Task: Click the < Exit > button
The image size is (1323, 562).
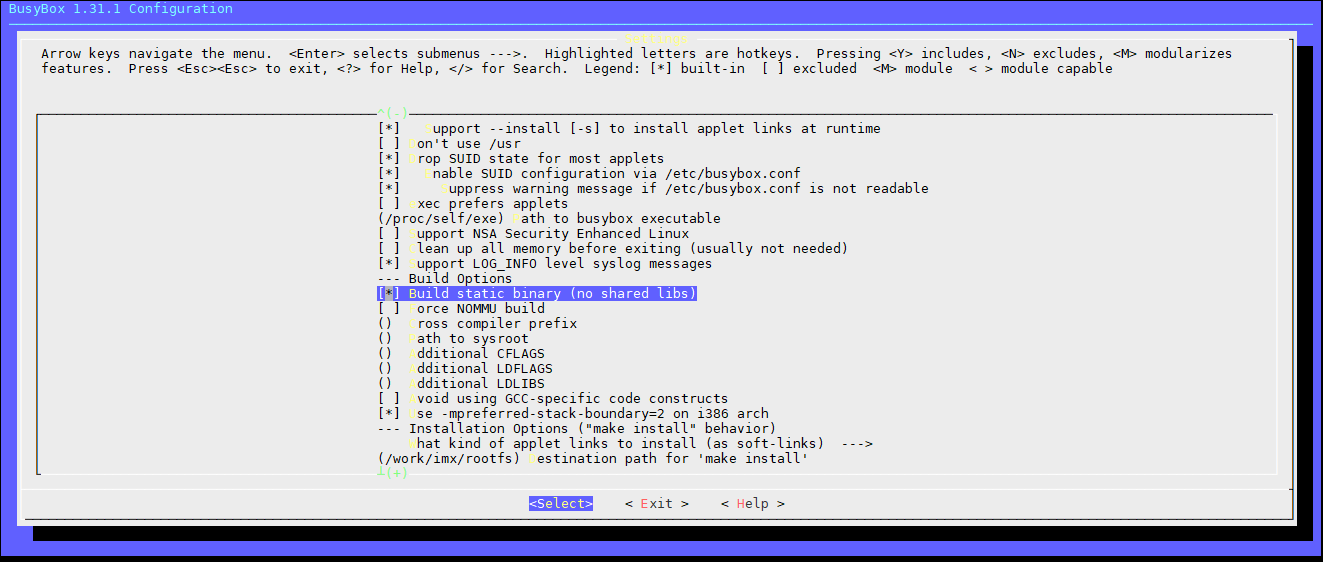Action: 657,504
